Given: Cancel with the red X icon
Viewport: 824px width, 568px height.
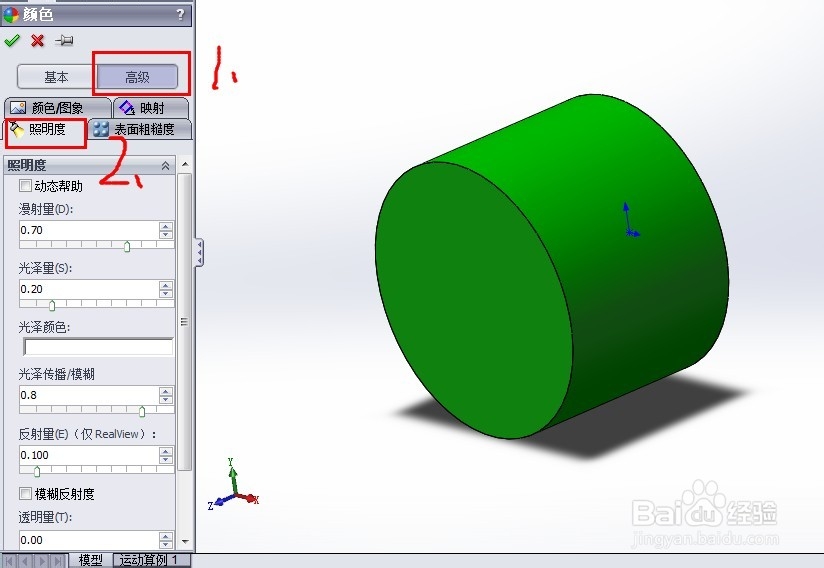Looking at the screenshot, I should (37, 40).
